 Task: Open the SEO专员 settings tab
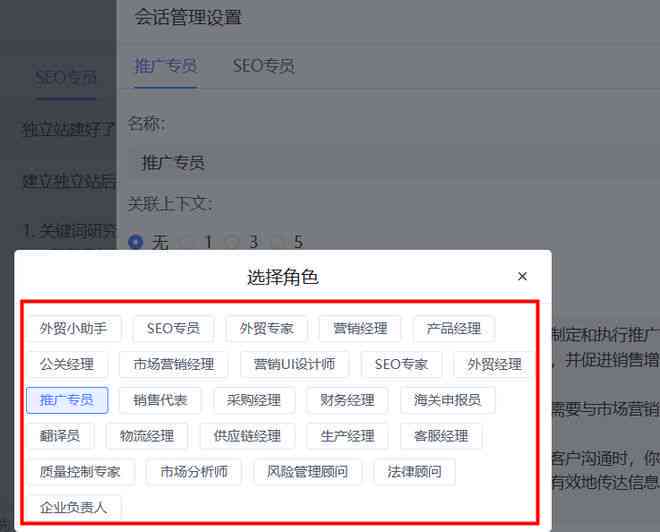[264, 66]
